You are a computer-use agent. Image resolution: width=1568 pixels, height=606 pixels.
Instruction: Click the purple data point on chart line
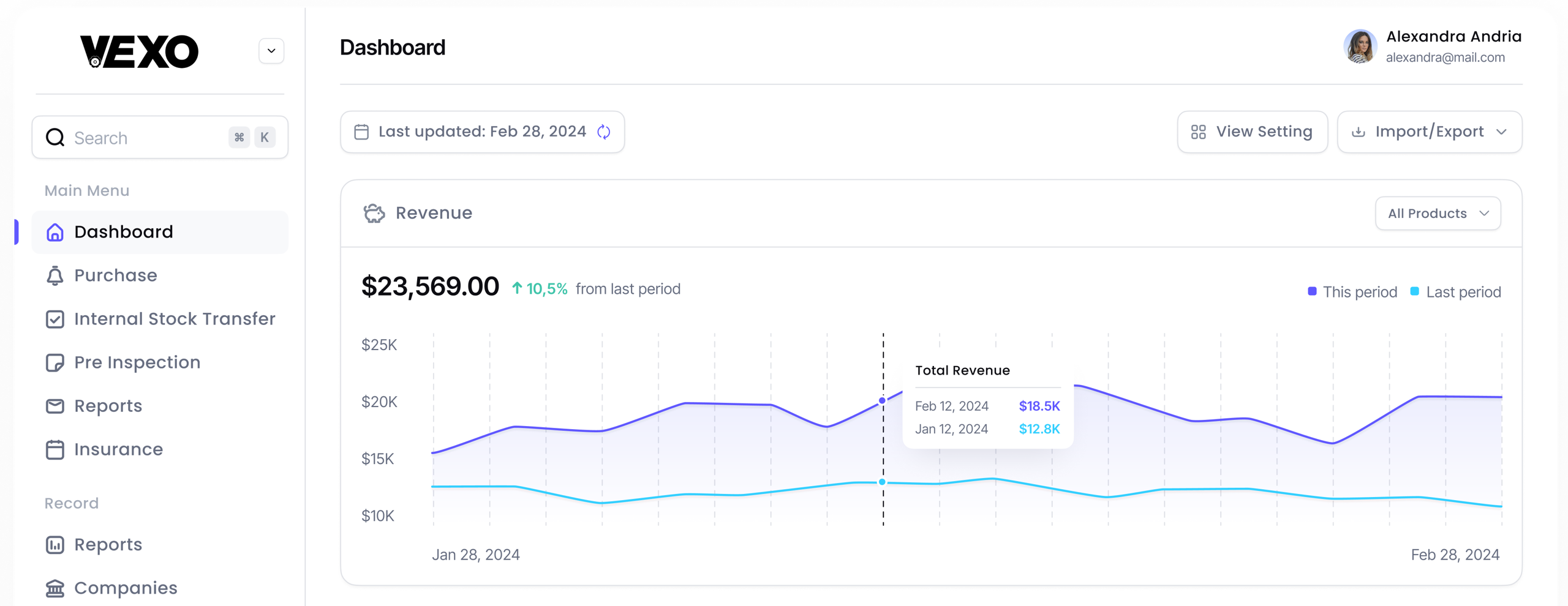882,401
